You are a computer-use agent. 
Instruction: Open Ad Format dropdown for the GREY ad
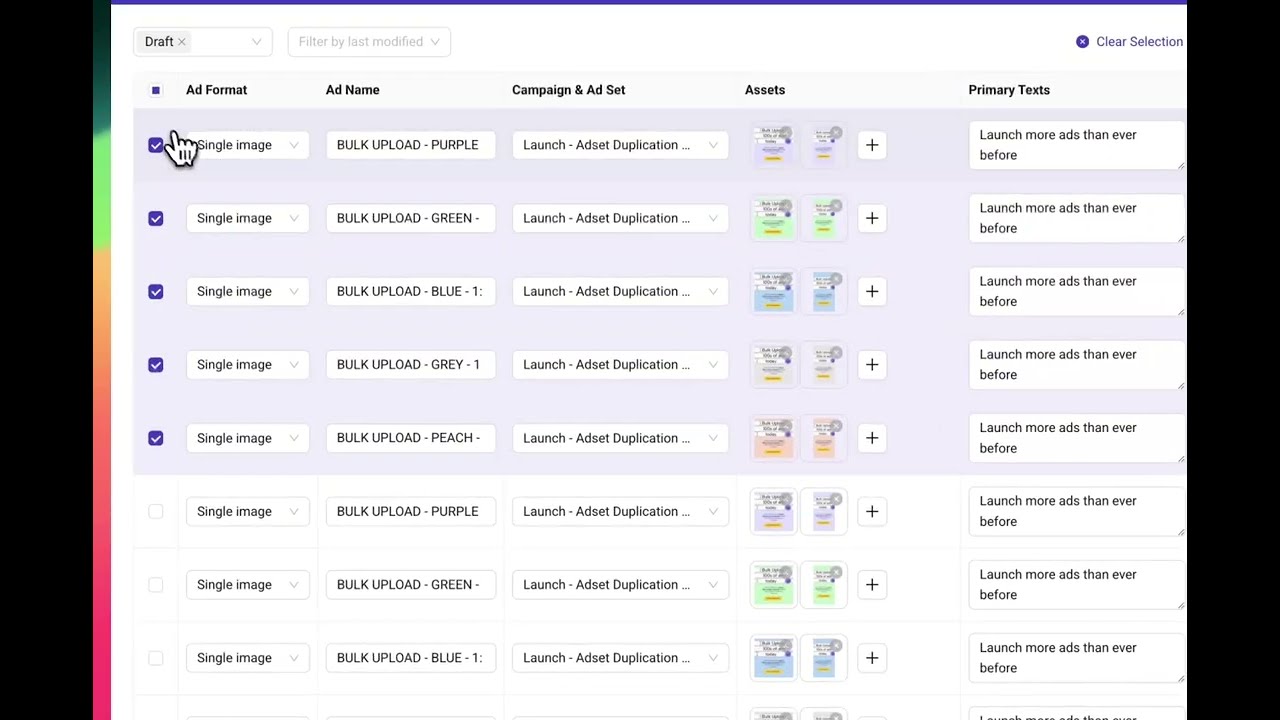(x=248, y=365)
